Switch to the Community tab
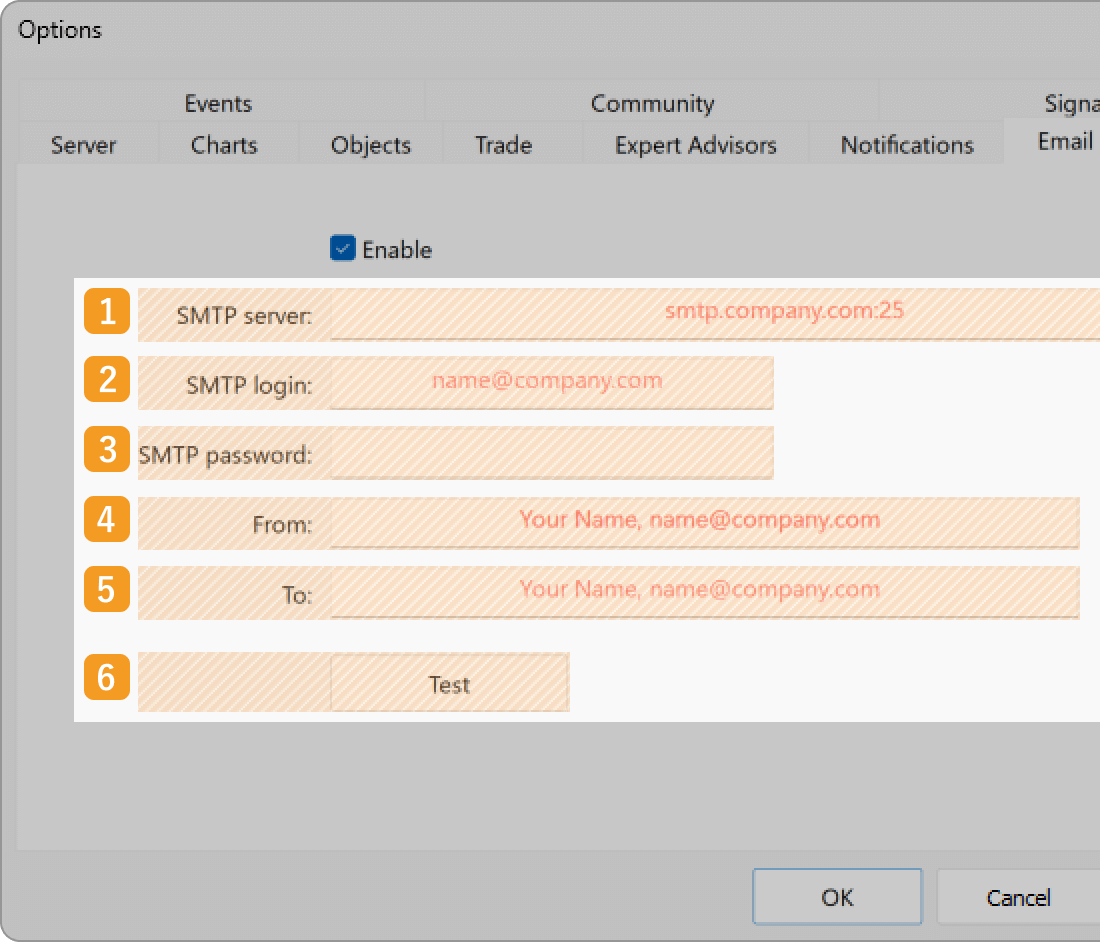 tap(652, 103)
